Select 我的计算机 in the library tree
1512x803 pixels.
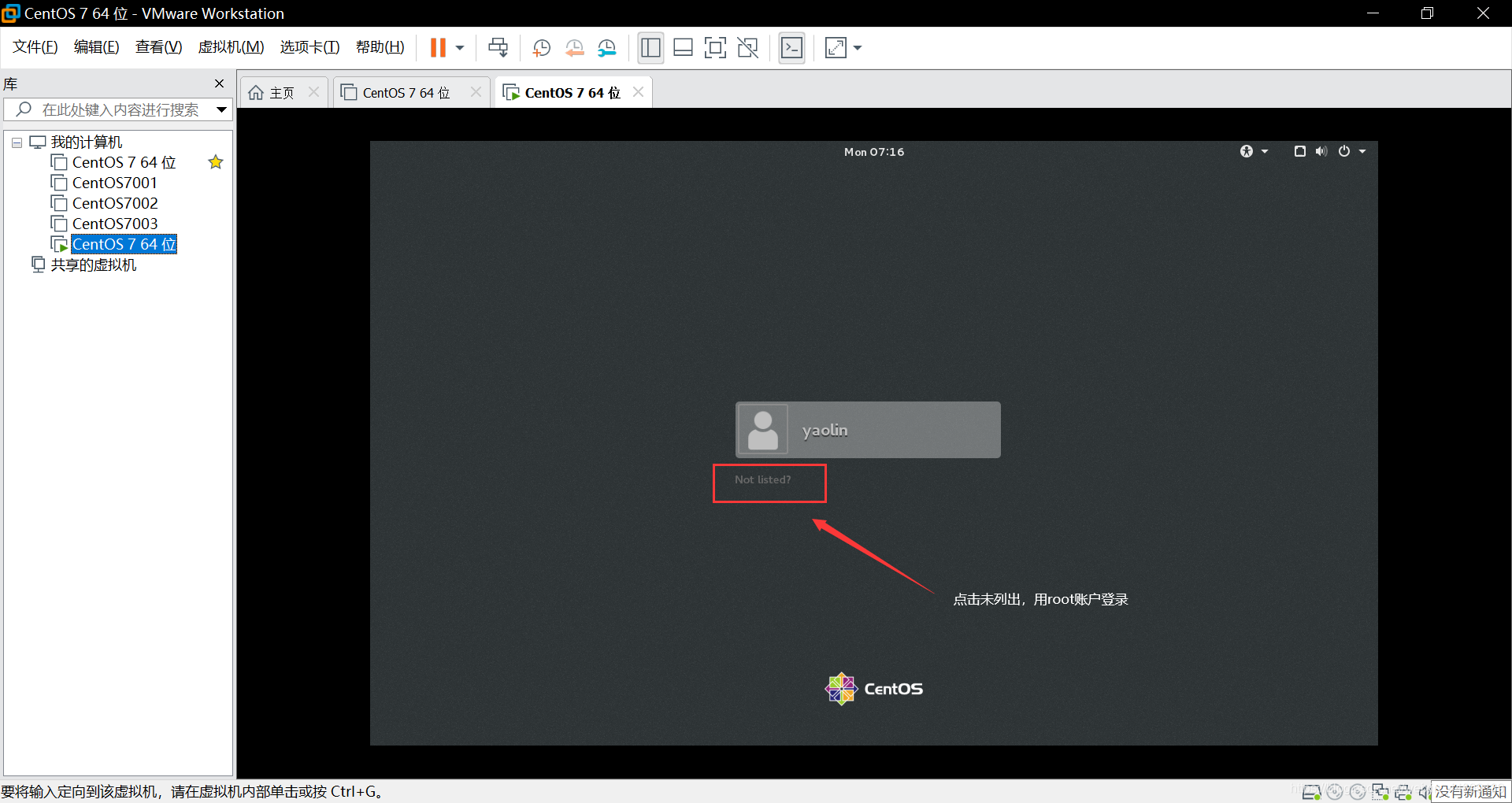(x=87, y=142)
